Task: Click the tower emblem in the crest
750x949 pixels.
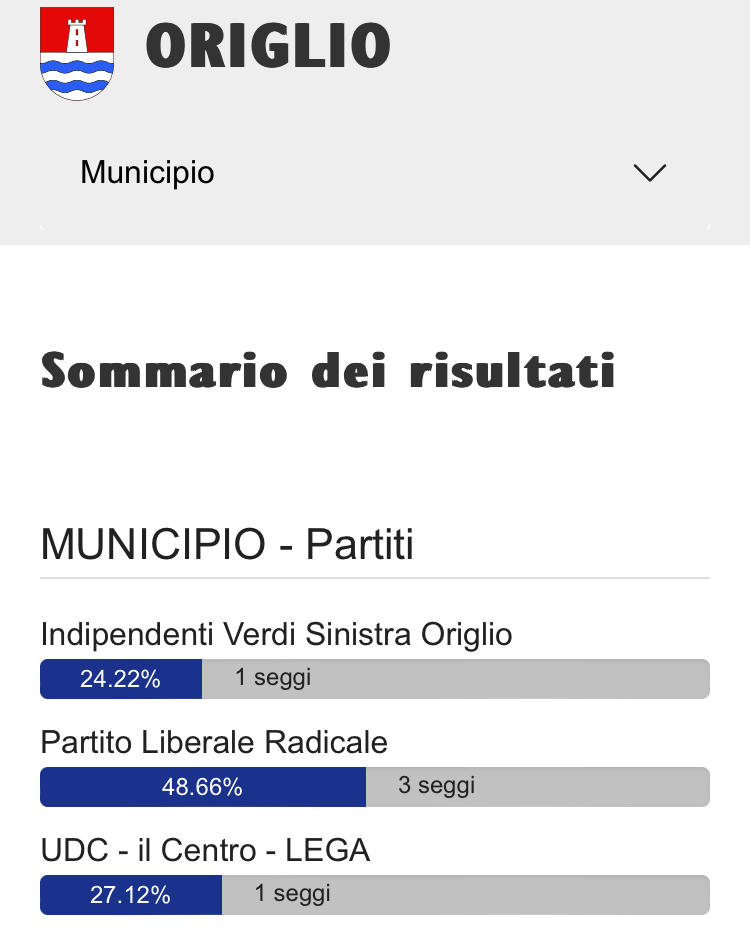Action: 77,35
